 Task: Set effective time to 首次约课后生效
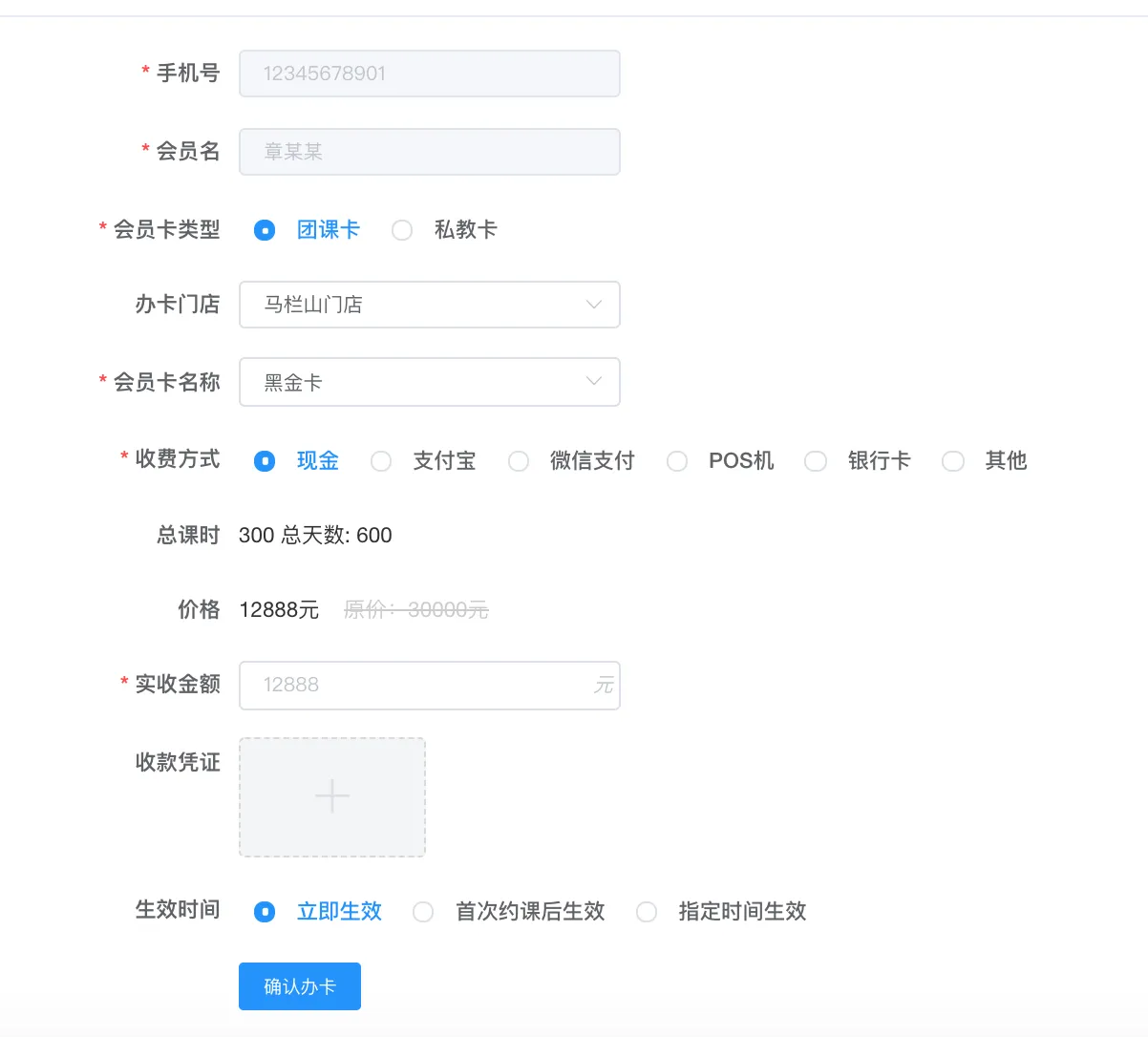click(x=423, y=912)
